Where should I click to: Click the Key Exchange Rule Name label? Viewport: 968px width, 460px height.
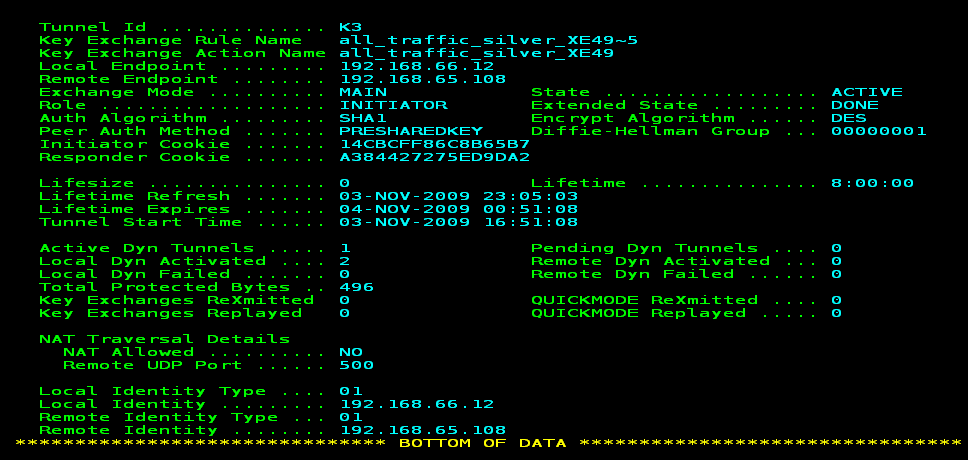click(x=170, y=41)
